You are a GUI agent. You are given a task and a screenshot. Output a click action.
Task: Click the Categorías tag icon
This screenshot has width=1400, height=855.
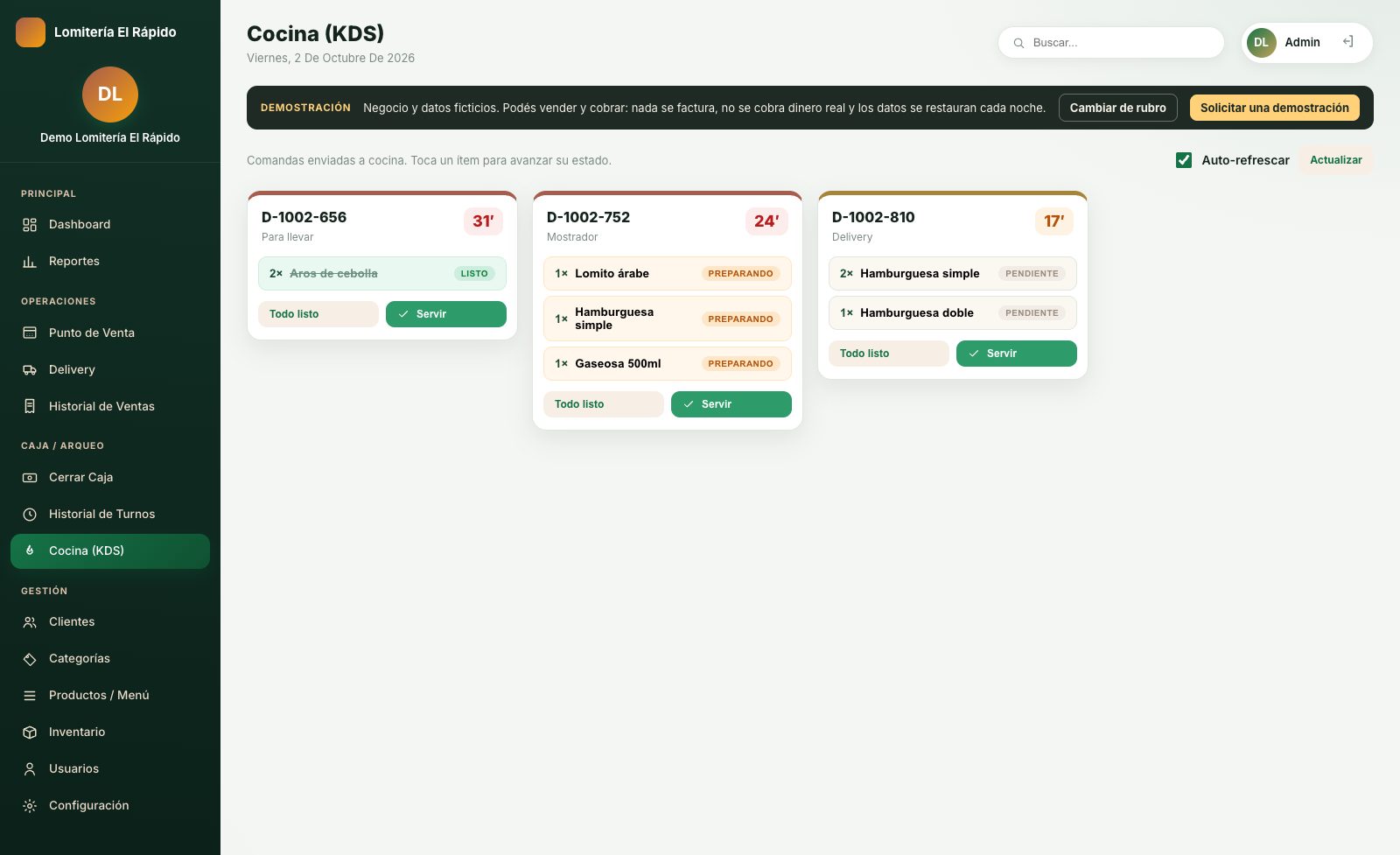30,659
